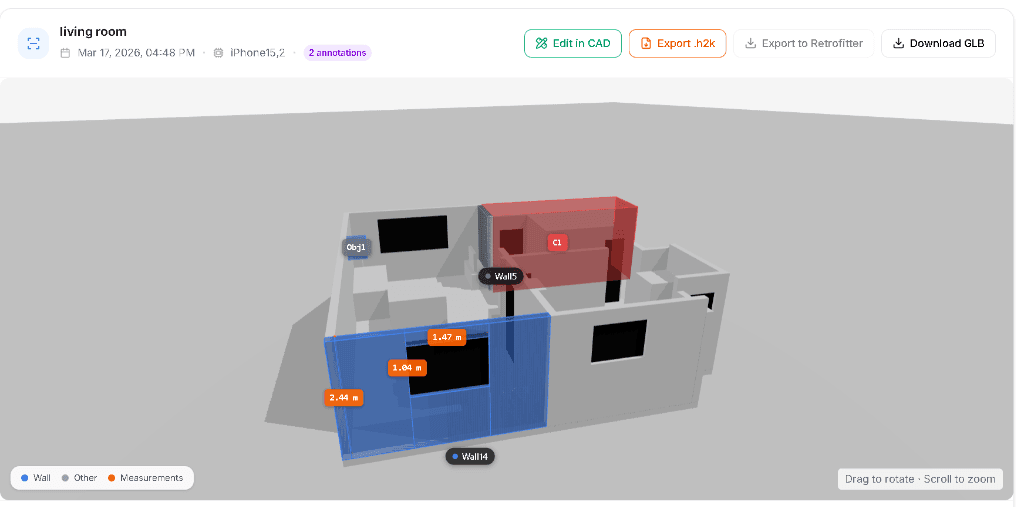Click the room scan icon beside the title

click(33, 43)
